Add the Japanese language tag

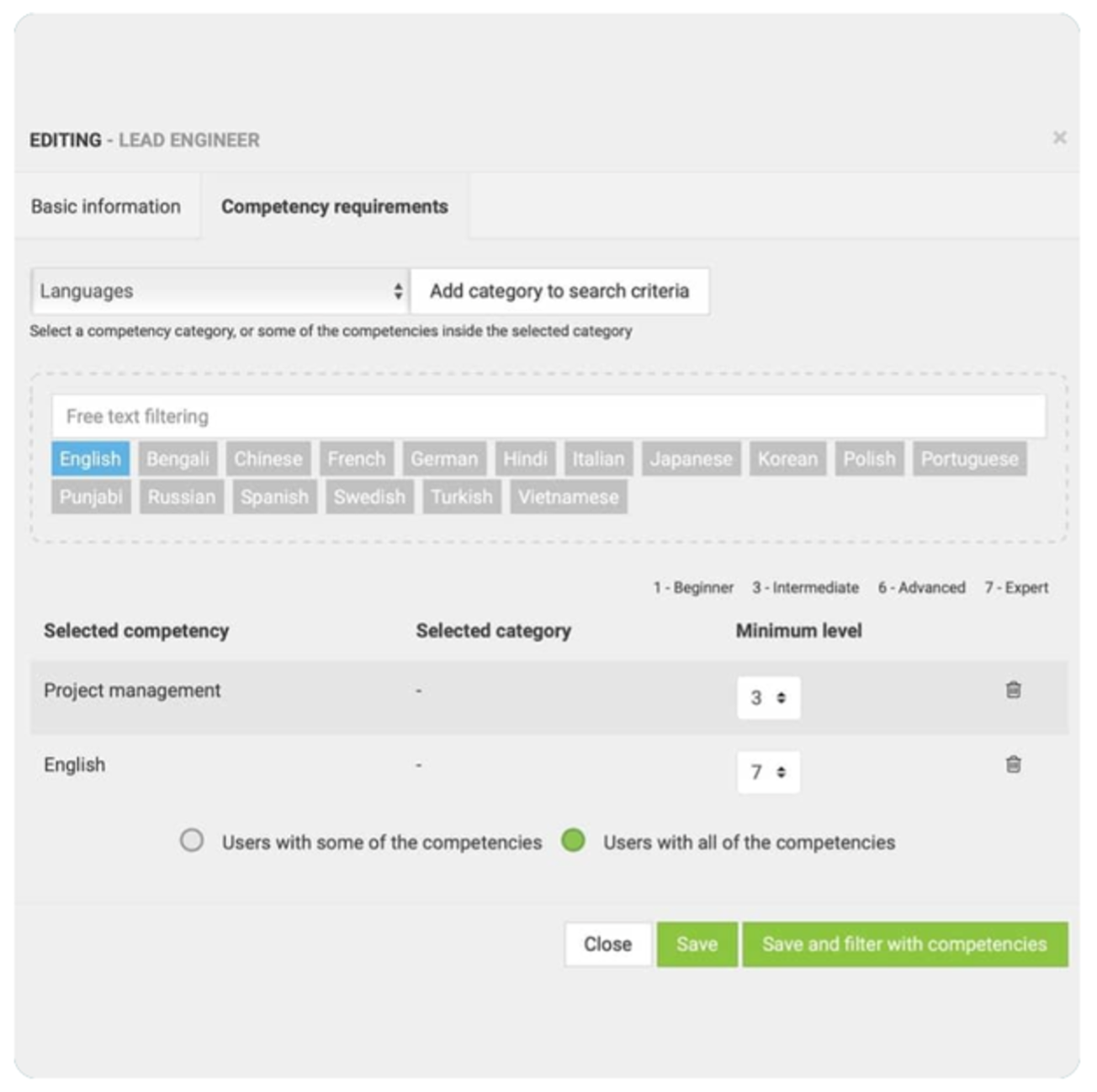click(692, 459)
